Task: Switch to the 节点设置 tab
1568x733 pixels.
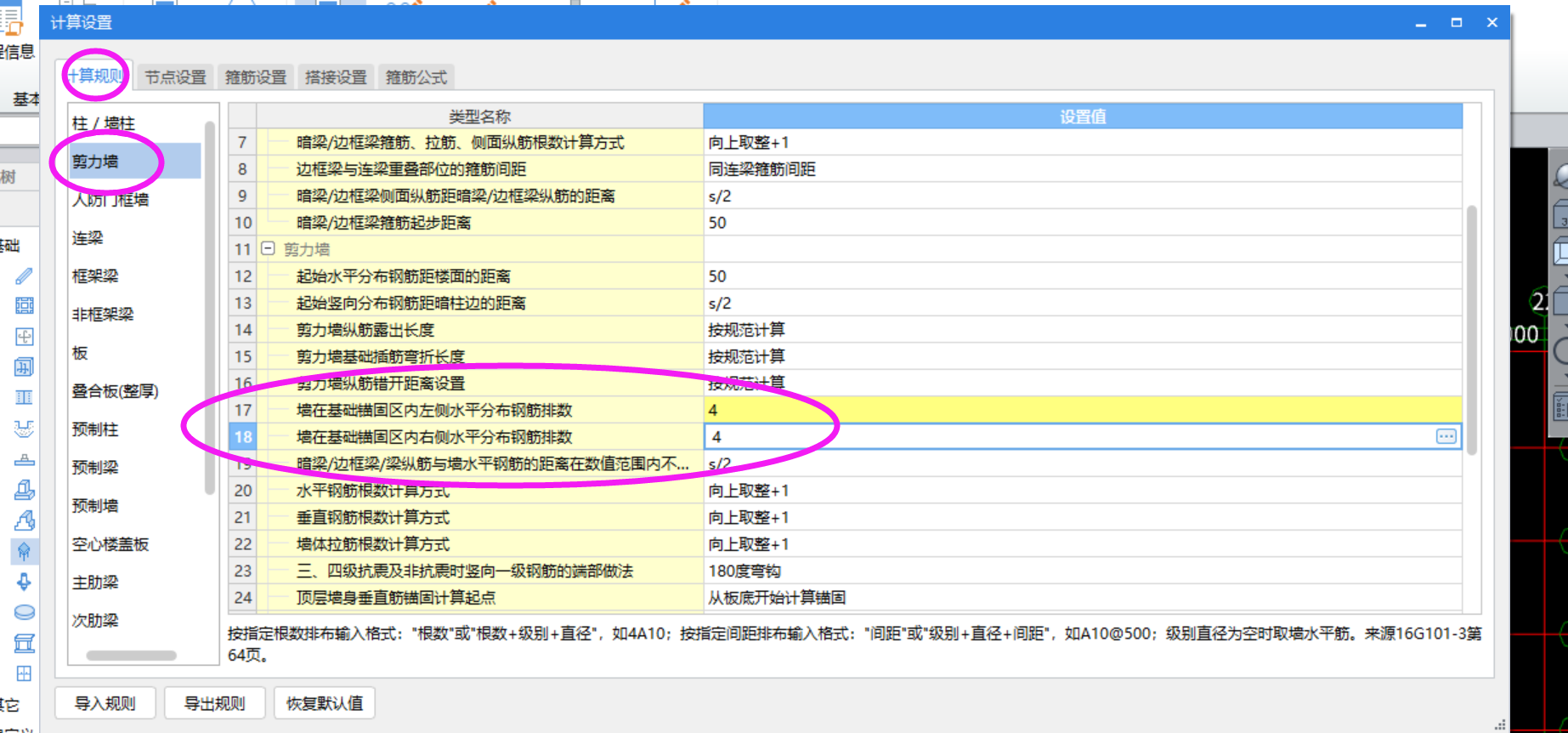Action: click(x=175, y=77)
